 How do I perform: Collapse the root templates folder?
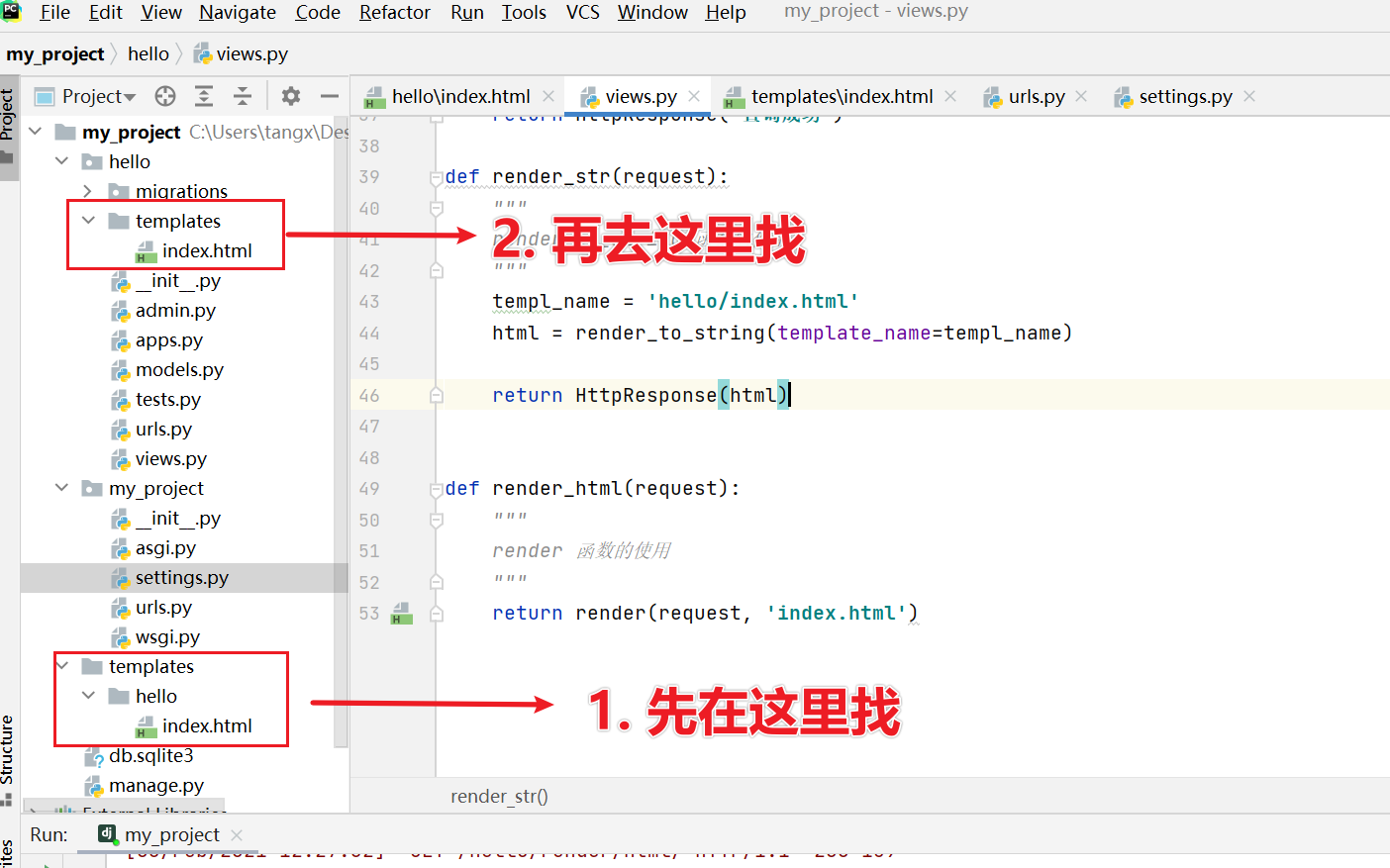click(61, 665)
